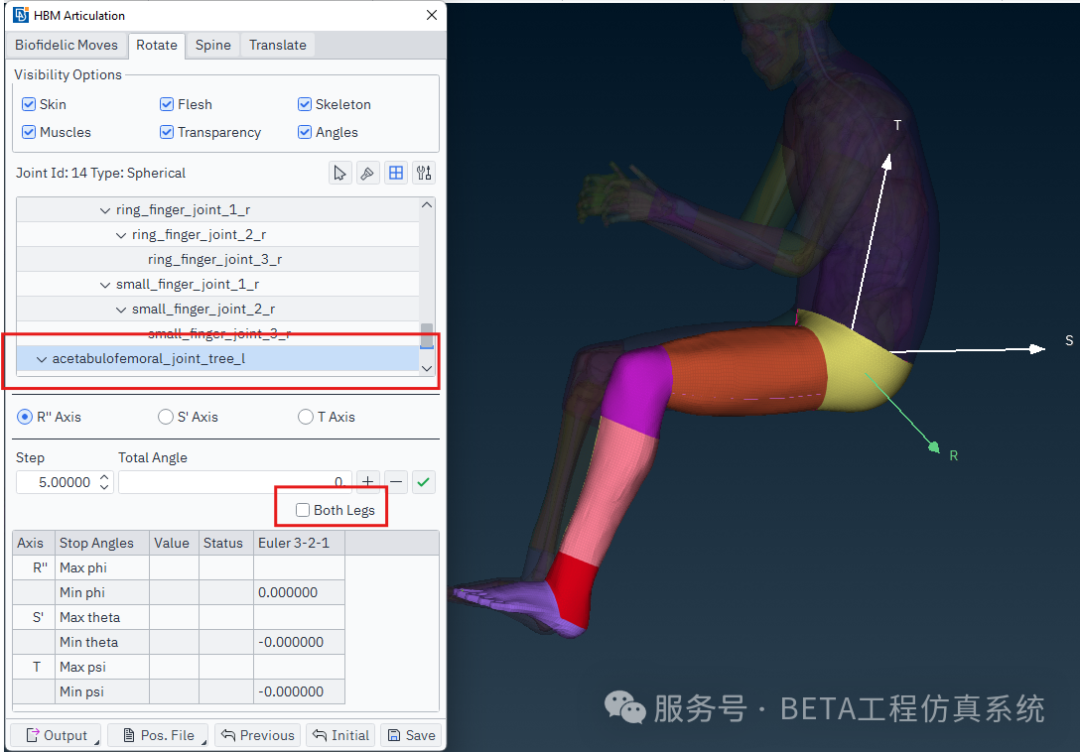The height and width of the screenshot is (752, 1080).
Task: Click the minus button to decrease angle
Action: (396, 482)
